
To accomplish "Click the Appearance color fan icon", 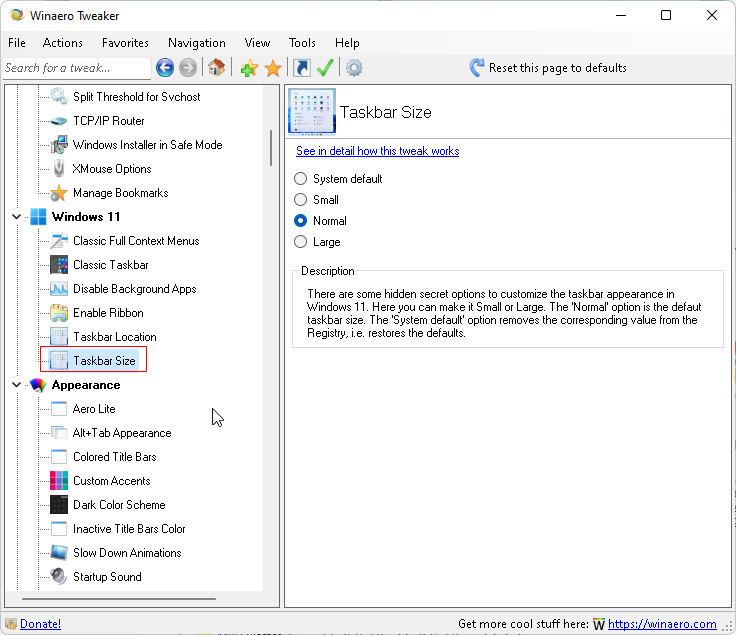I will [x=38, y=385].
